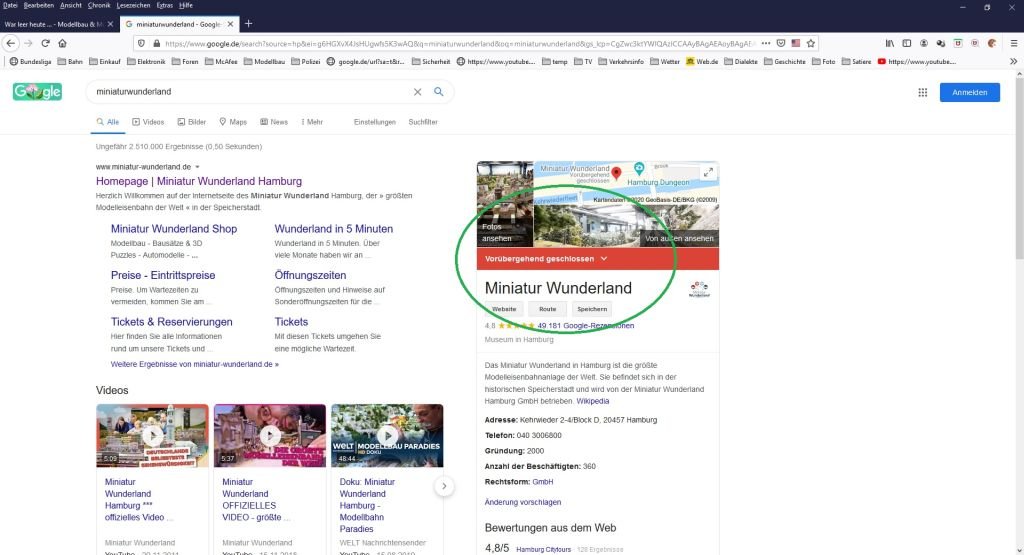This screenshot has height=555, width=1024.
Task: Clear the search box with X icon
Action: 418,92
